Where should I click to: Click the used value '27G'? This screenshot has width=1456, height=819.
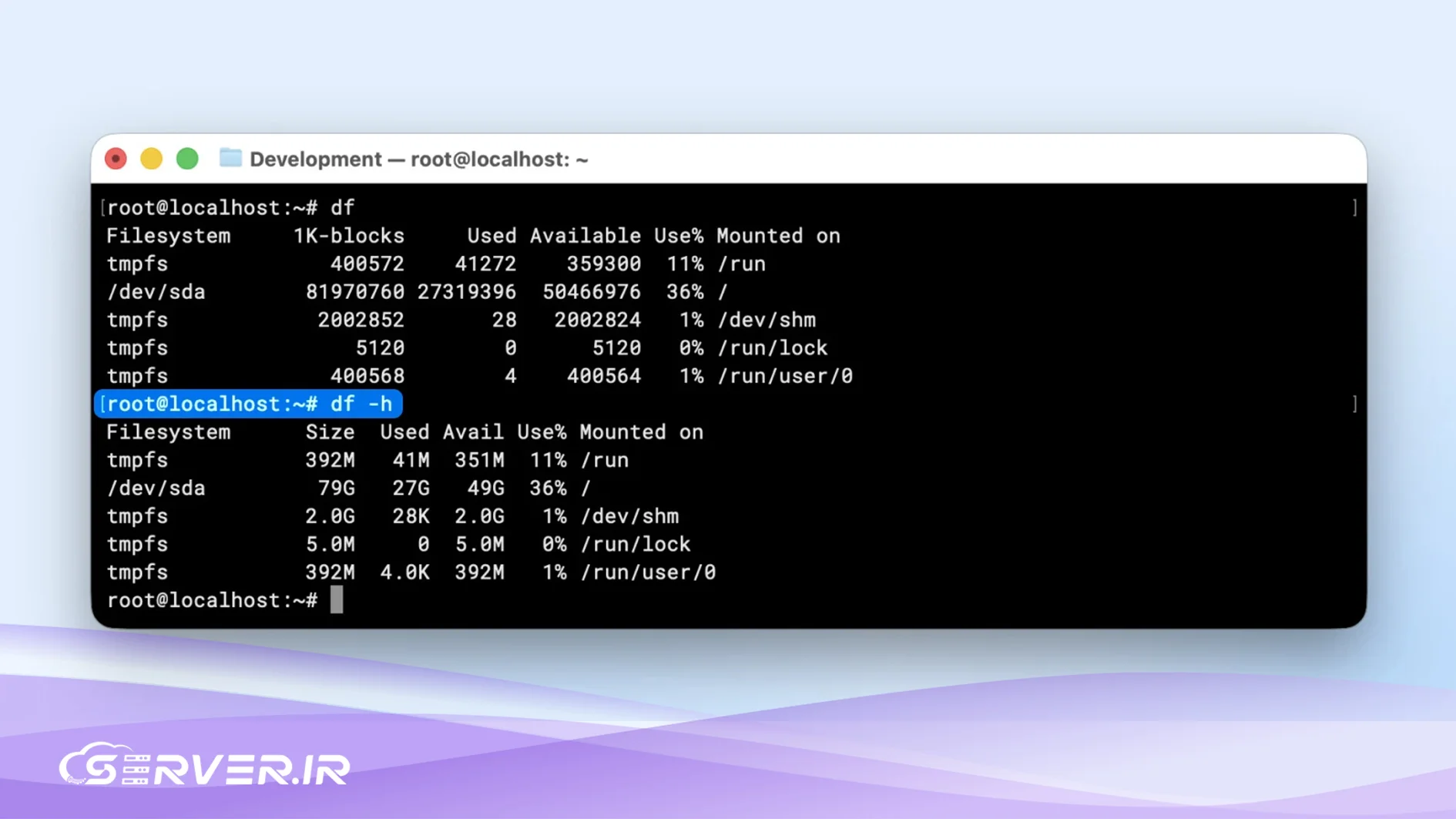point(411,488)
